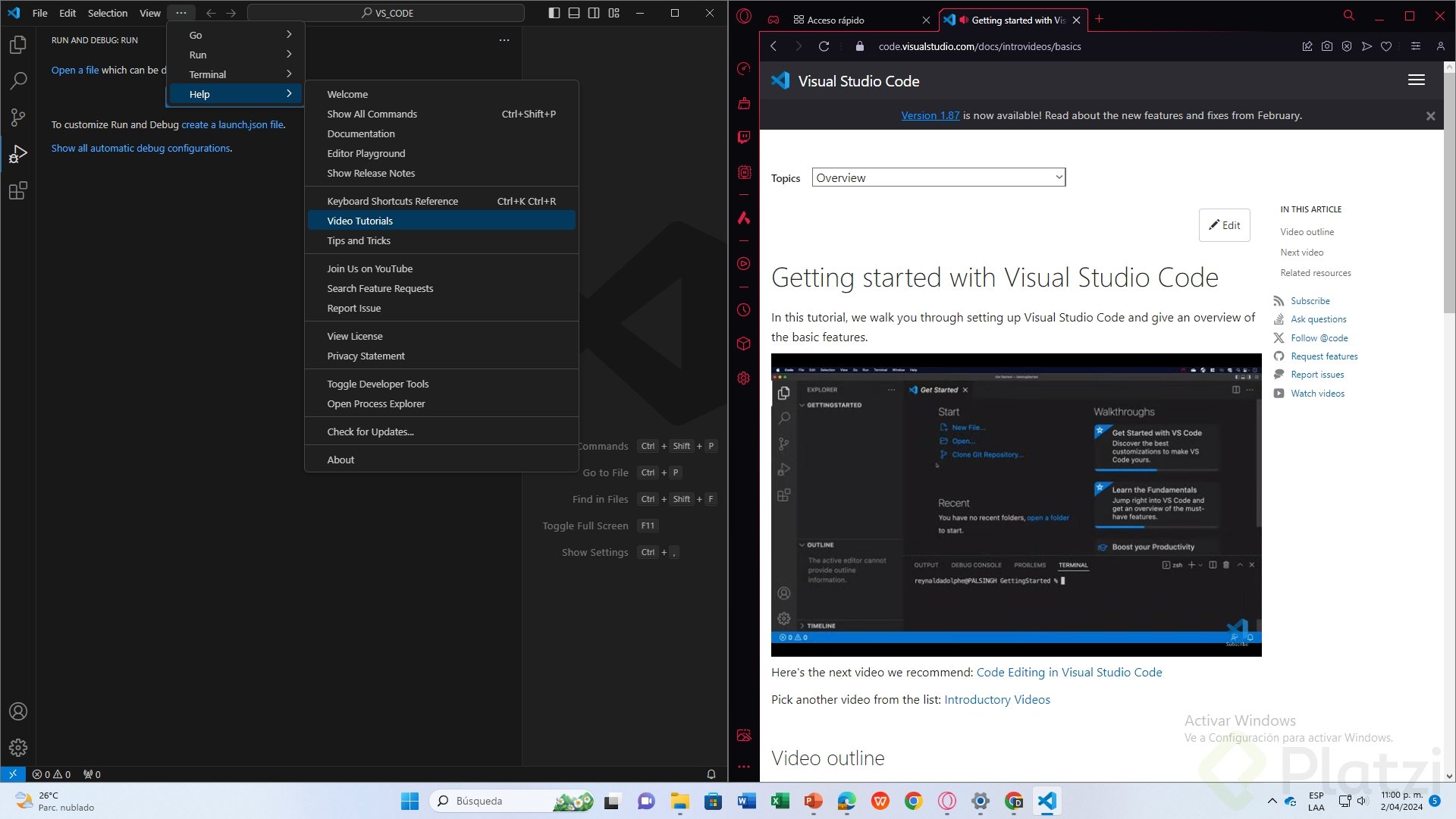The width and height of the screenshot is (1456, 819).
Task: Open the Search view icon
Action: [x=18, y=80]
